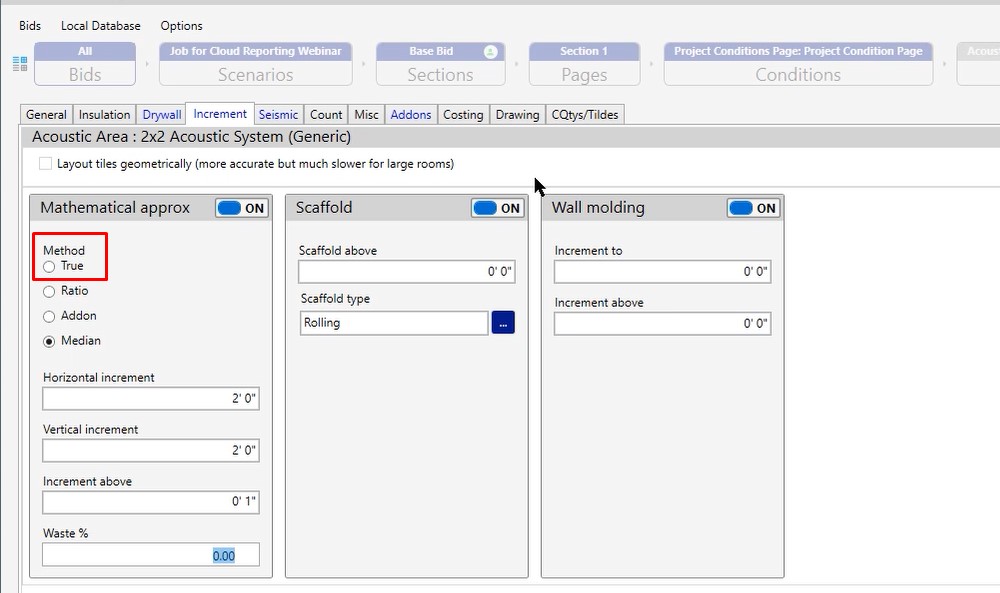Open the Options menu
Image resolution: width=1000 pixels, height=593 pixels.
pos(181,26)
